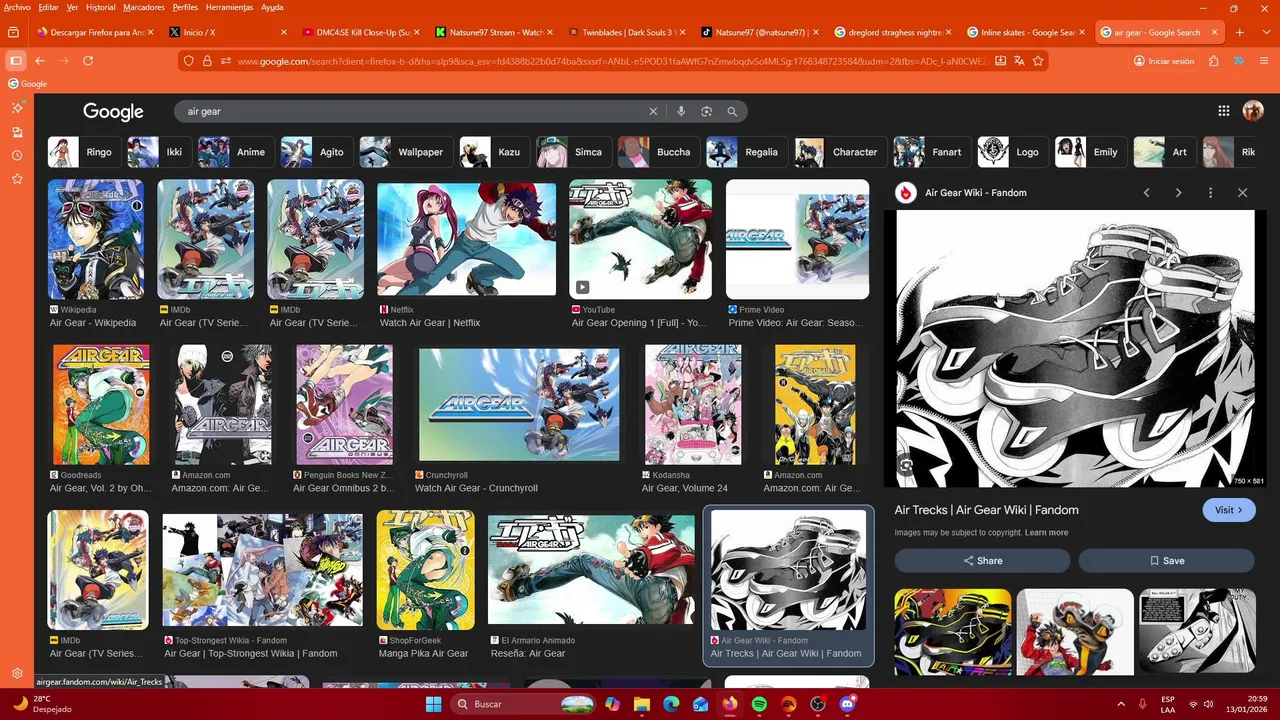Image resolution: width=1280 pixels, height=720 pixels.
Task: Expand the list all tabs dropdown
Action: [x=1264, y=32]
